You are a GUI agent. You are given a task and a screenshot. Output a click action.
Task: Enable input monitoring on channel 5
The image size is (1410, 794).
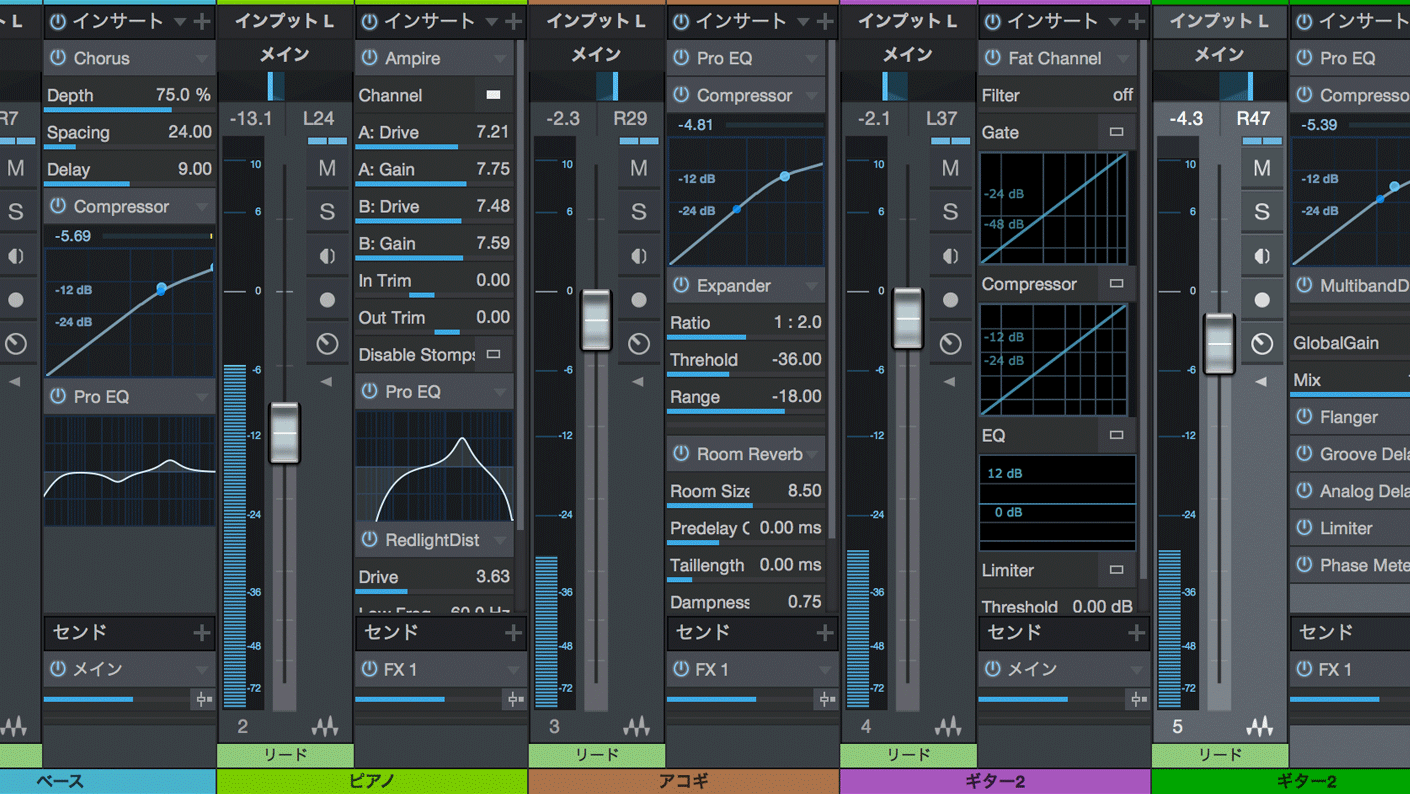[1262, 256]
